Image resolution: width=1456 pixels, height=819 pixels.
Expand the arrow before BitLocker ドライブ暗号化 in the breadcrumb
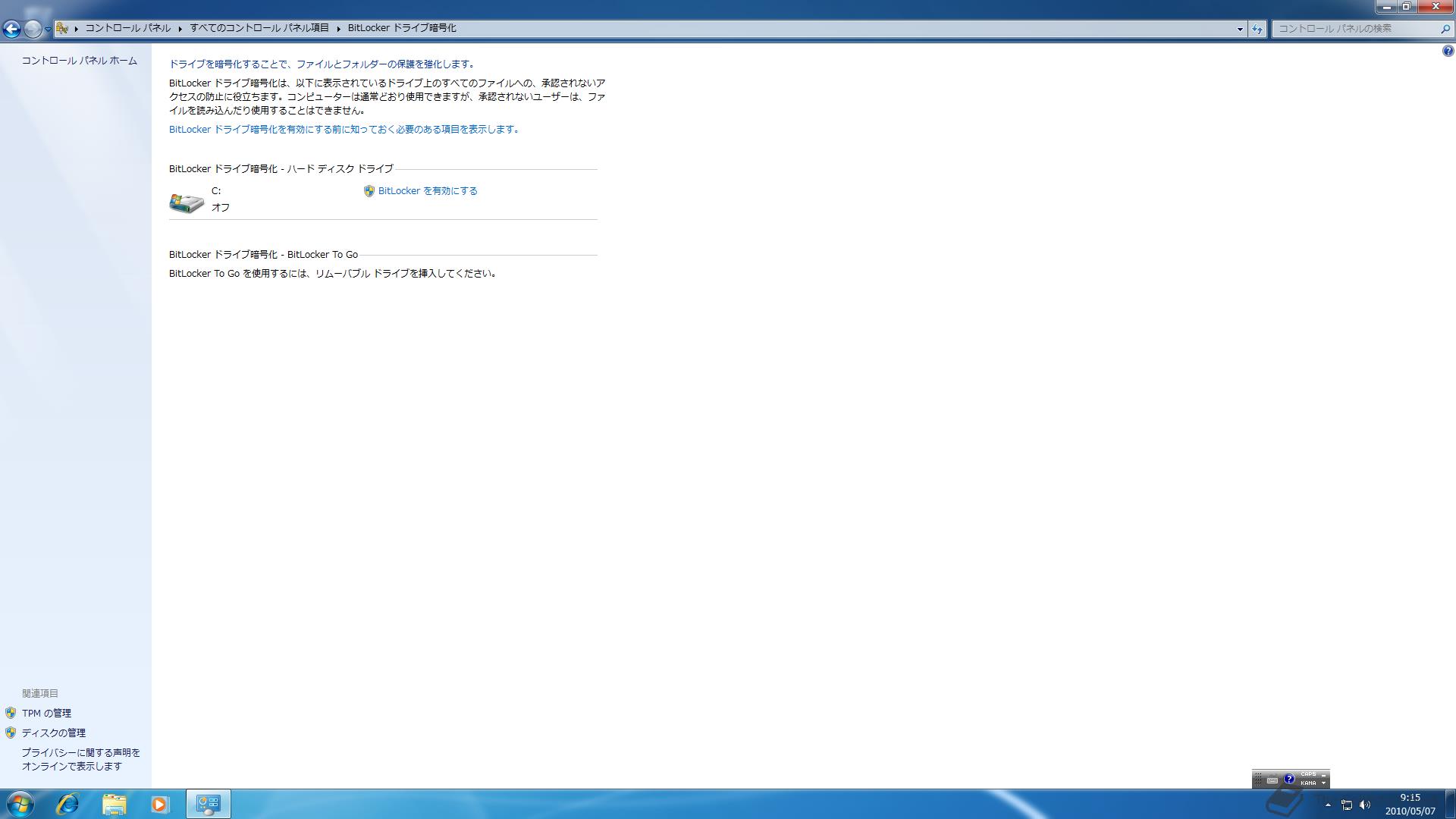tap(339, 29)
